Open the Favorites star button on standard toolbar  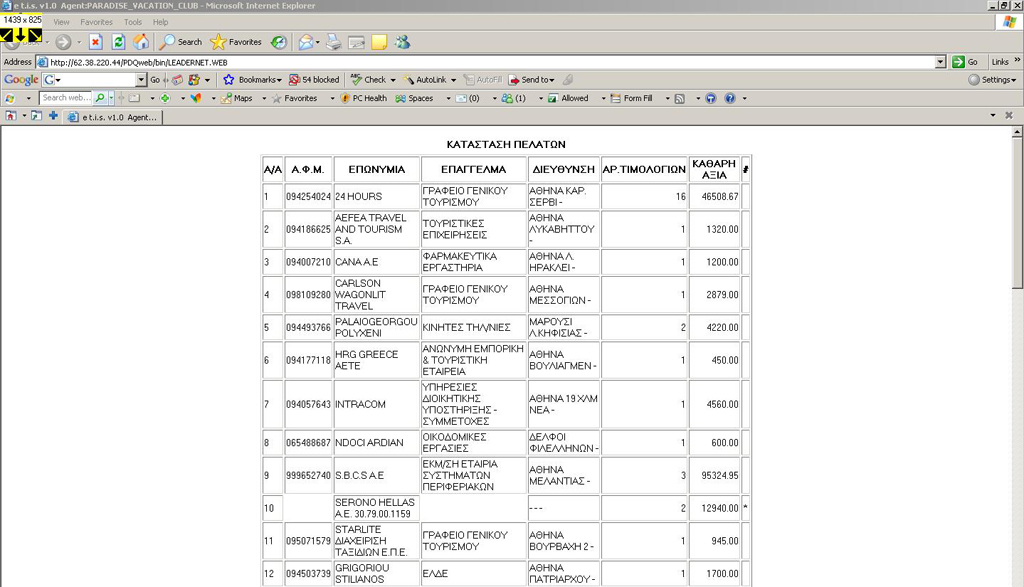click(236, 42)
